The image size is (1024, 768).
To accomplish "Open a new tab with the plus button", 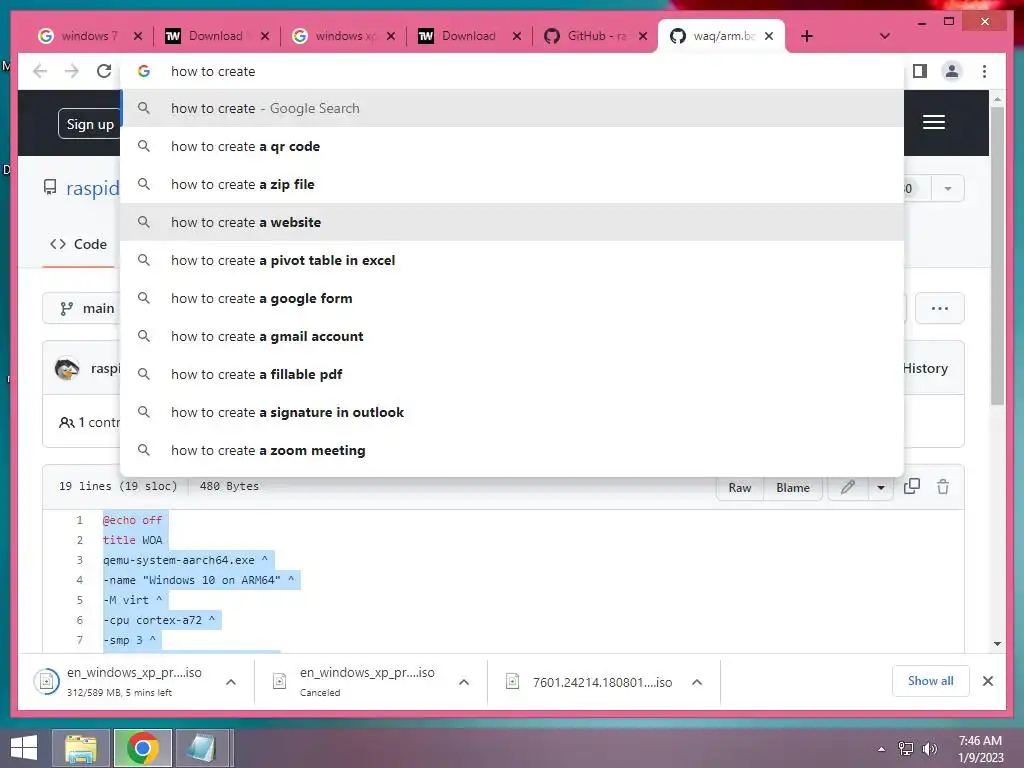I will 807,36.
